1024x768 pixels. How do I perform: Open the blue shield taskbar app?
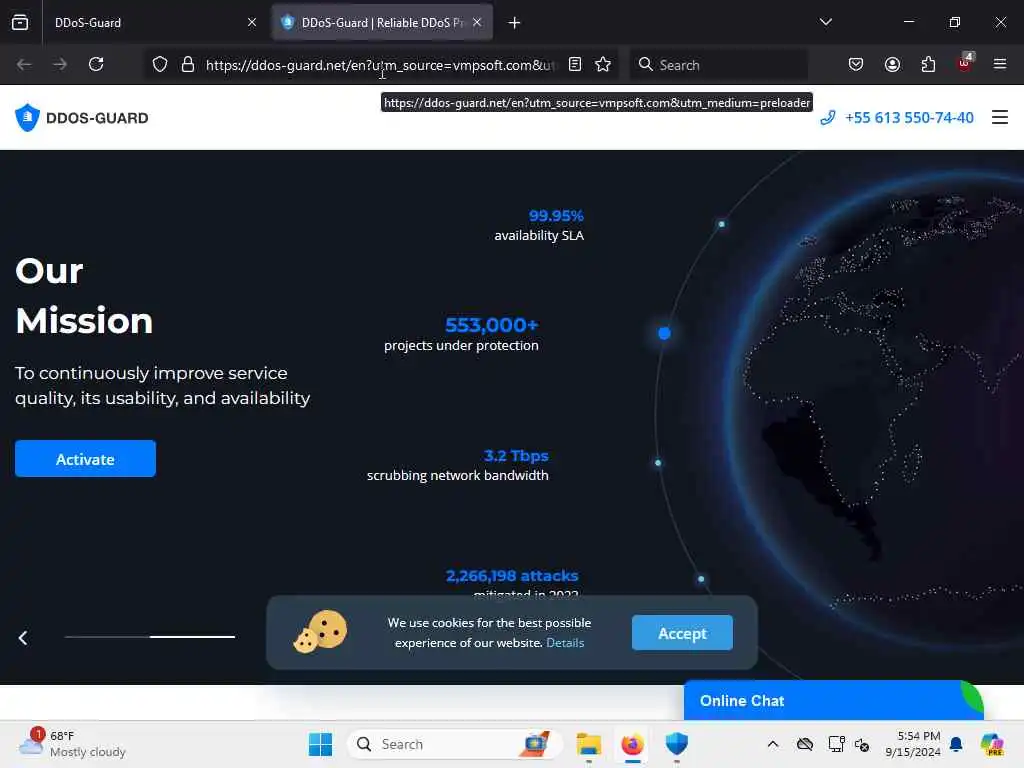coord(677,744)
